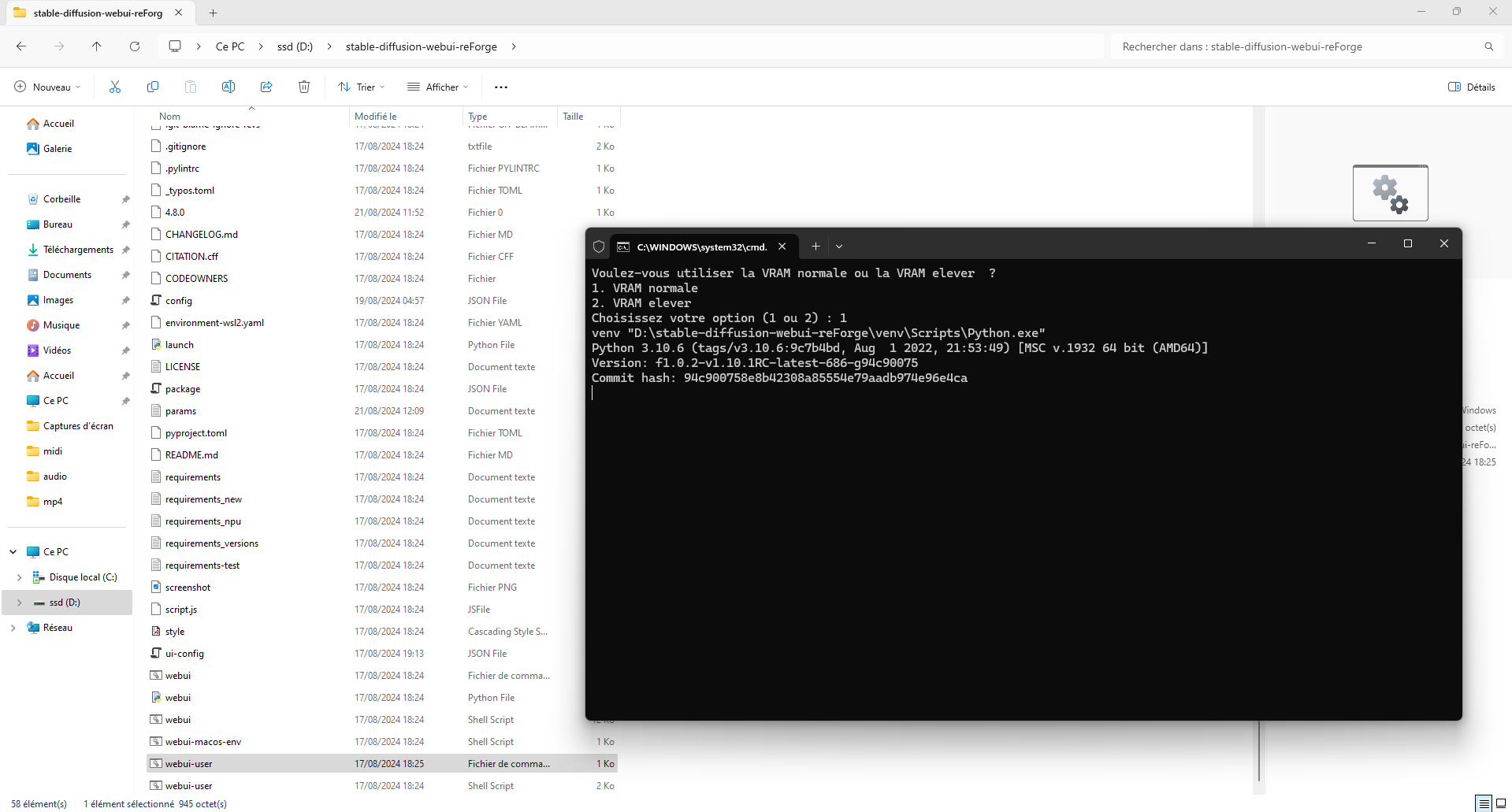The width and height of the screenshot is (1512, 812).
Task: Click Ce PC in the address breadcrumb
Action: click(230, 46)
